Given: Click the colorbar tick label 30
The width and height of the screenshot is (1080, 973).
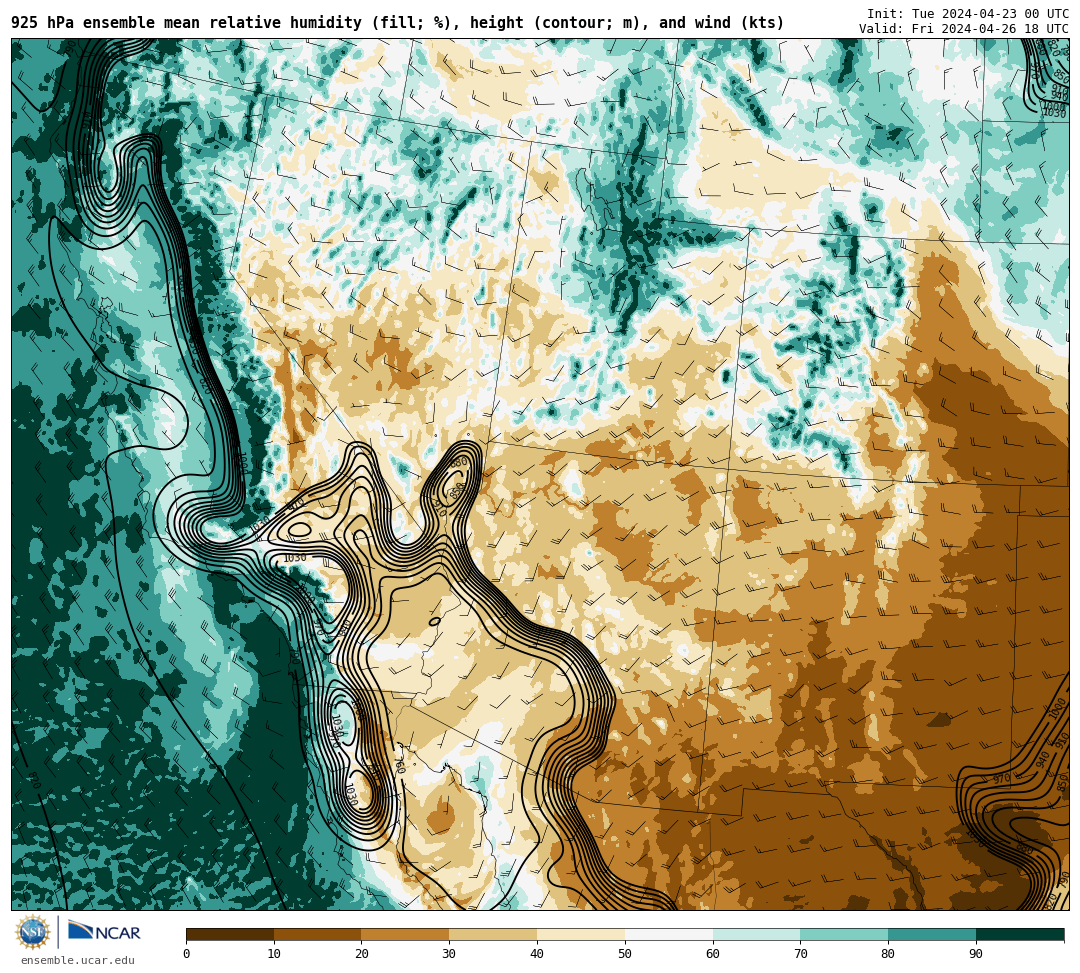Looking at the screenshot, I should click(x=449, y=954).
